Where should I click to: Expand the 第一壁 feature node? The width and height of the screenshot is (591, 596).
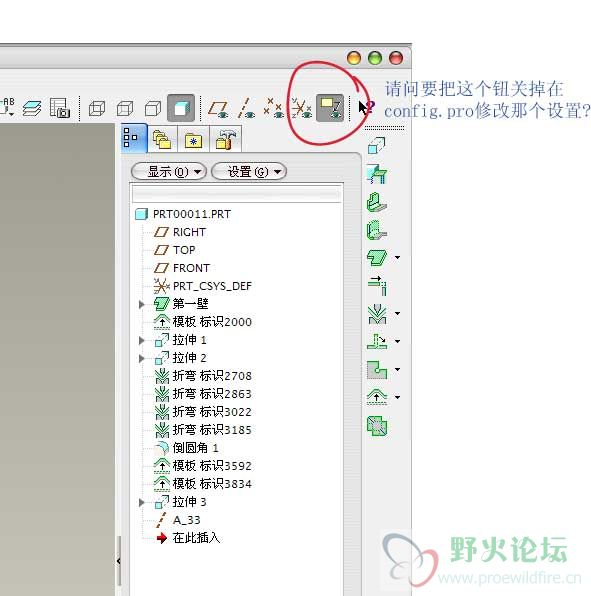tap(142, 304)
